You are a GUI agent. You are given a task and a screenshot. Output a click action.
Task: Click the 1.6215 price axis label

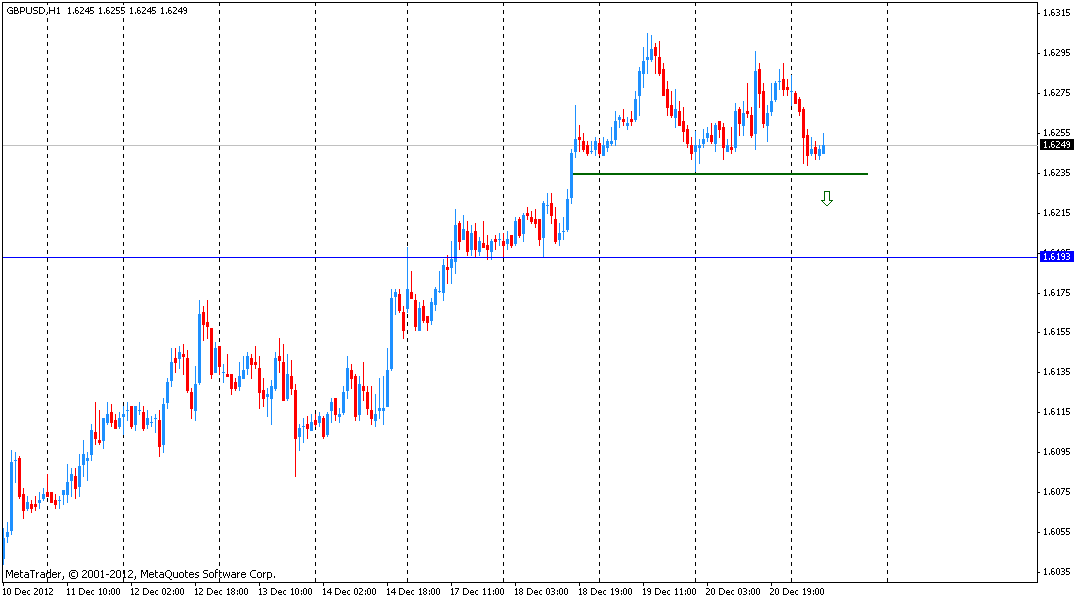coord(1056,212)
